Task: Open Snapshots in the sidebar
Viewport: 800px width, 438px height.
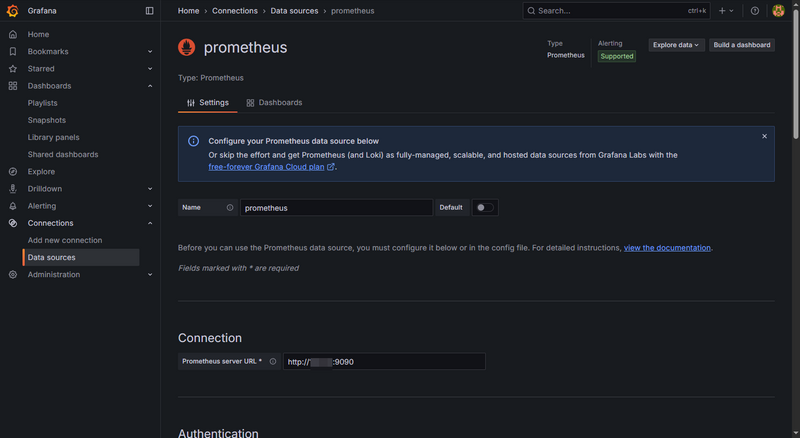Action: point(46,120)
